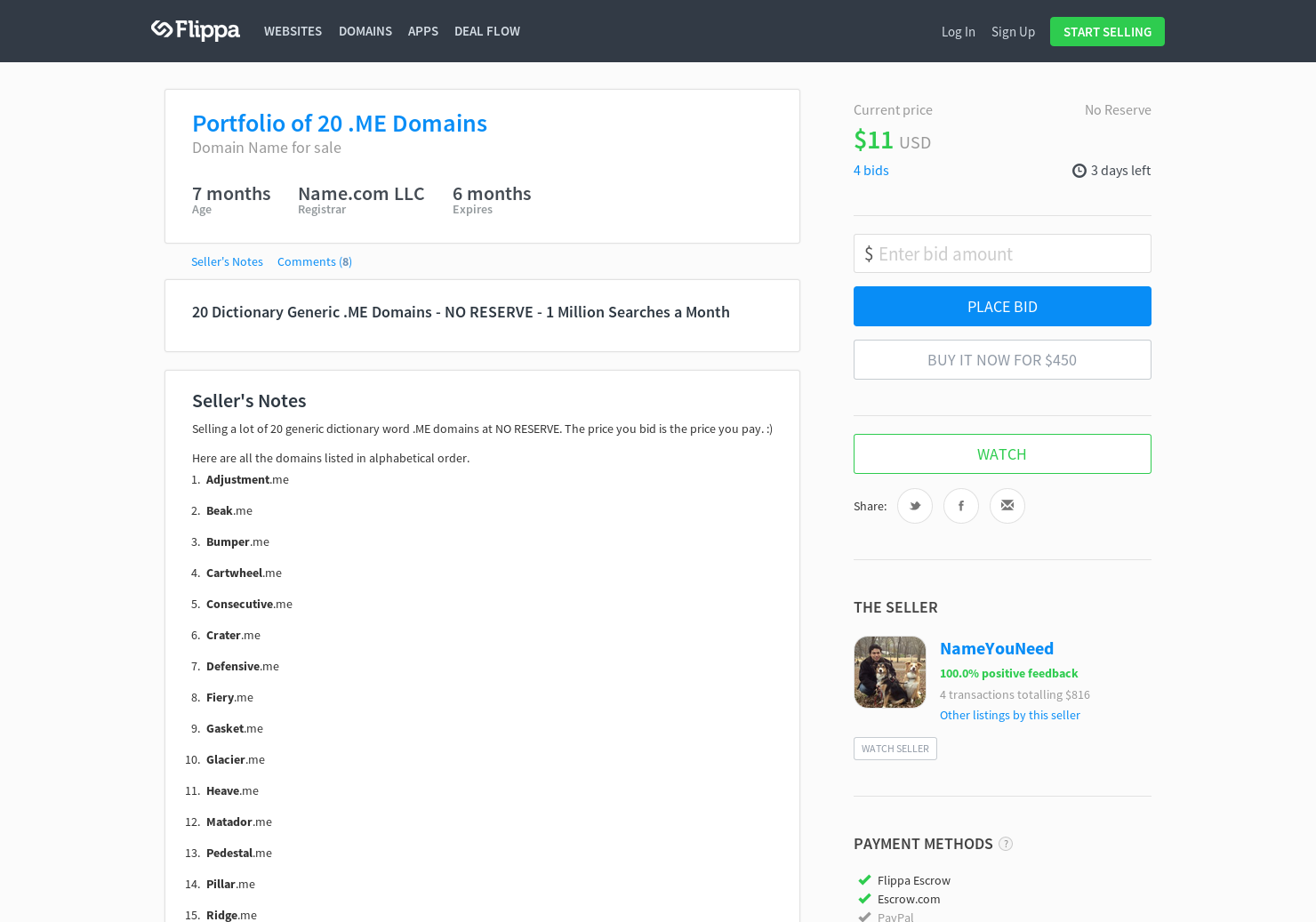
Task: Select Bumper.me in the list
Action: (x=237, y=541)
